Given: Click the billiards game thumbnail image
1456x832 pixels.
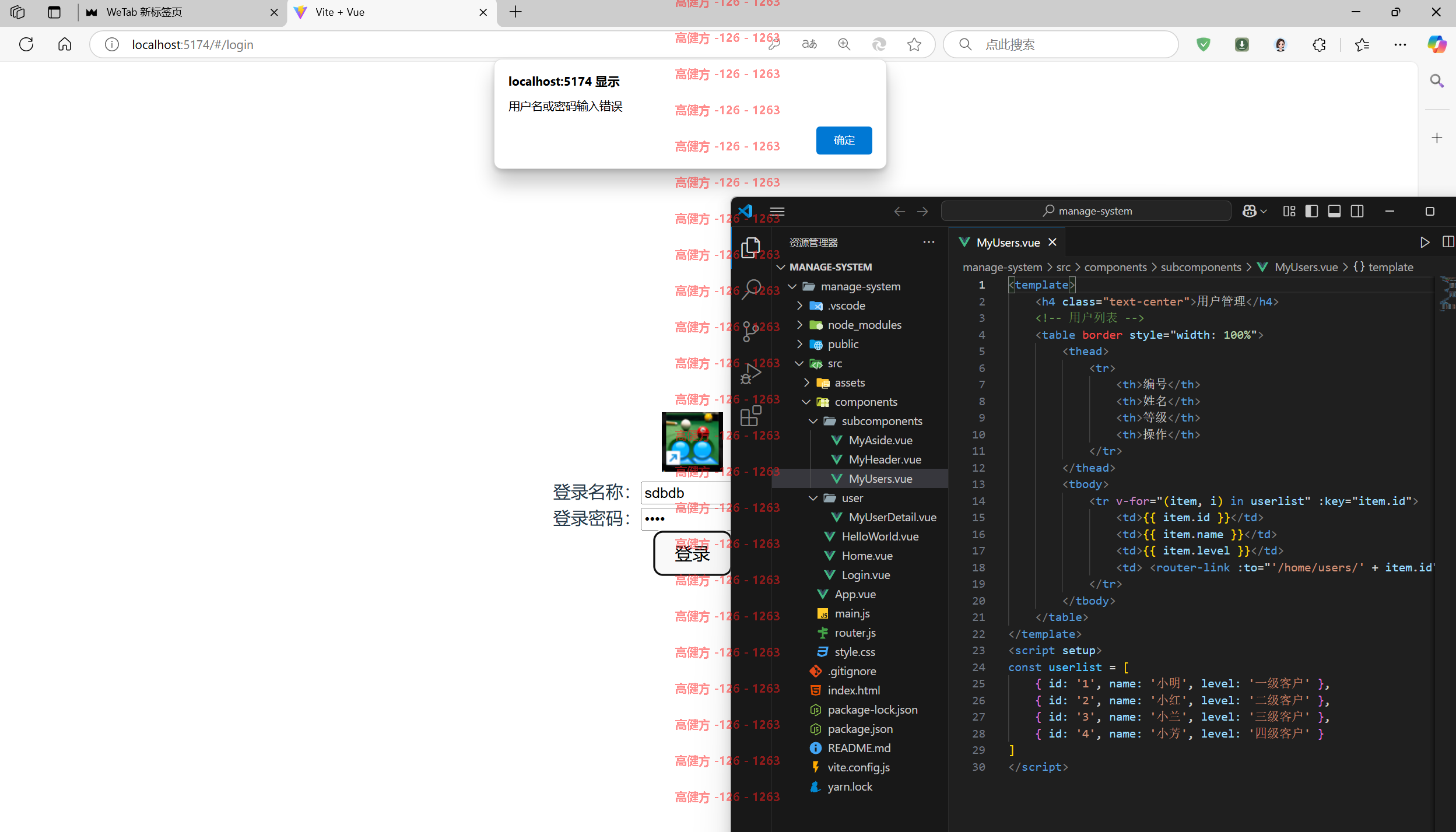Looking at the screenshot, I should coord(692,441).
